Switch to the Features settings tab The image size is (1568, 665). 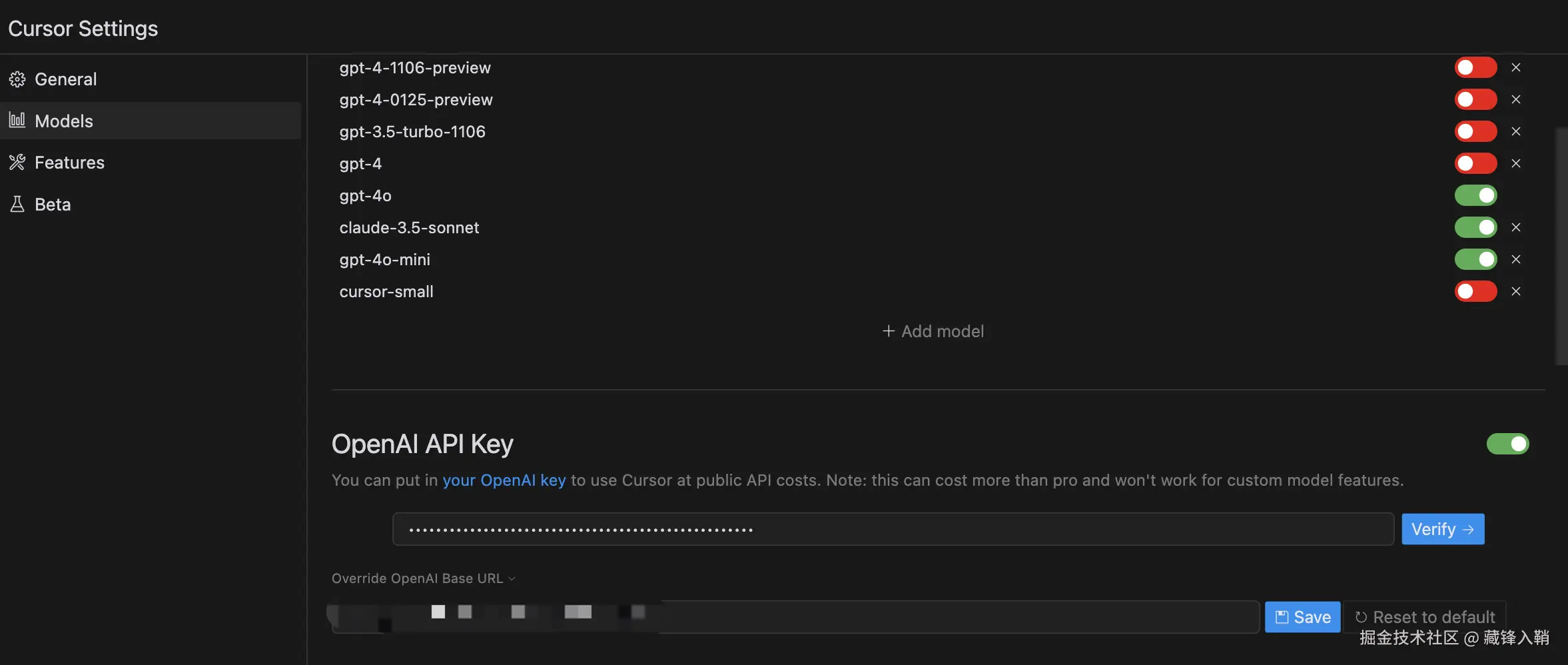tap(69, 163)
